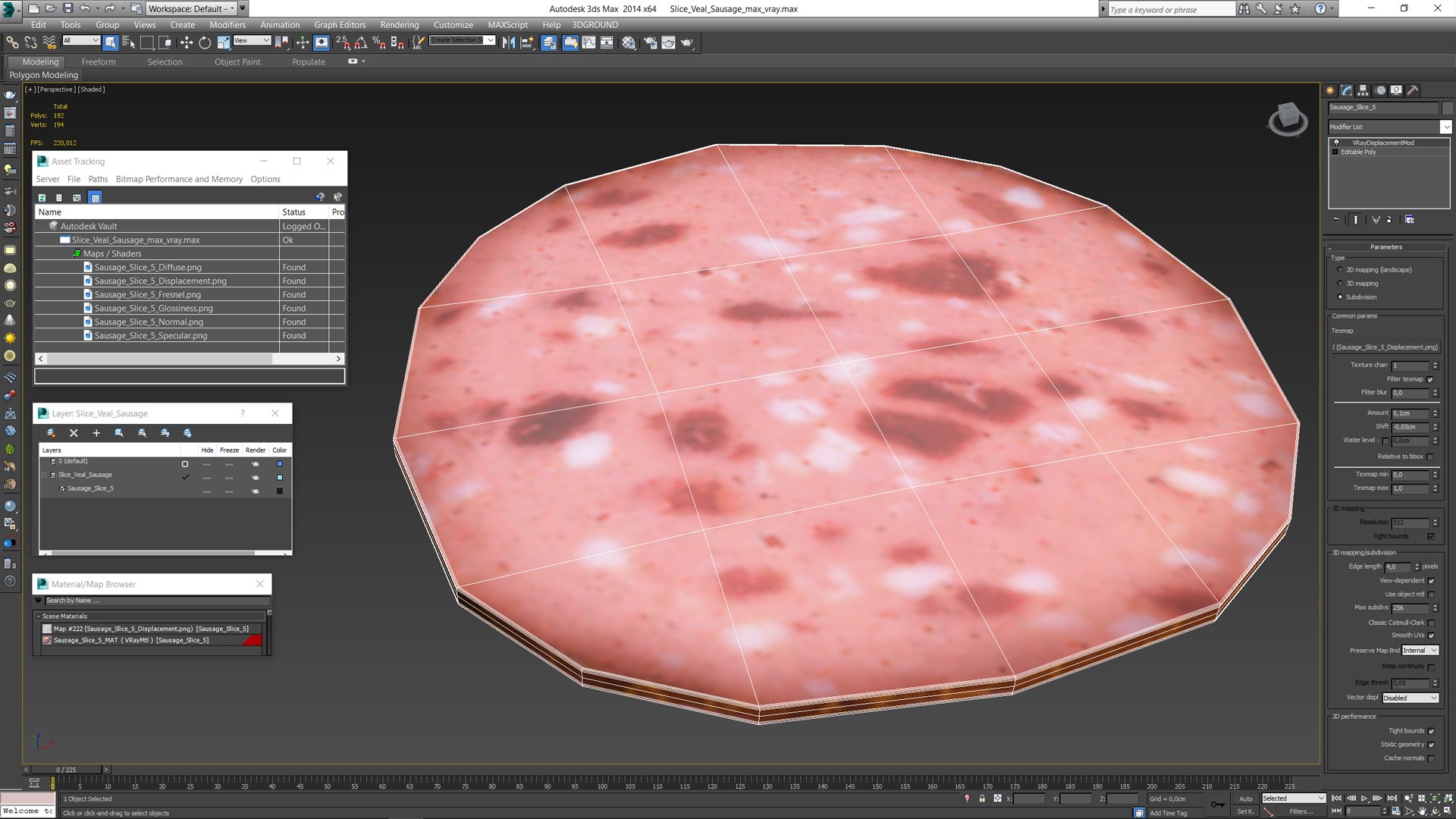
Task: Switch to Hierarchy command panel icon
Action: pyautogui.click(x=1363, y=90)
